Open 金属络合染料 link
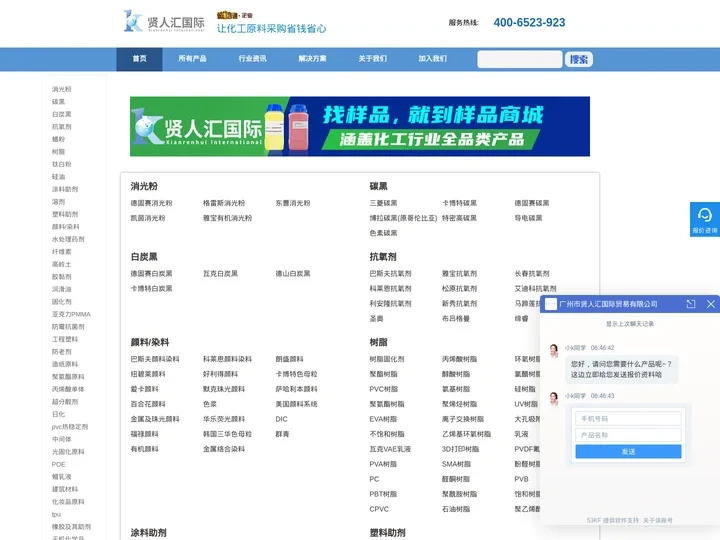The height and width of the screenshot is (540, 720). [x=224, y=449]
